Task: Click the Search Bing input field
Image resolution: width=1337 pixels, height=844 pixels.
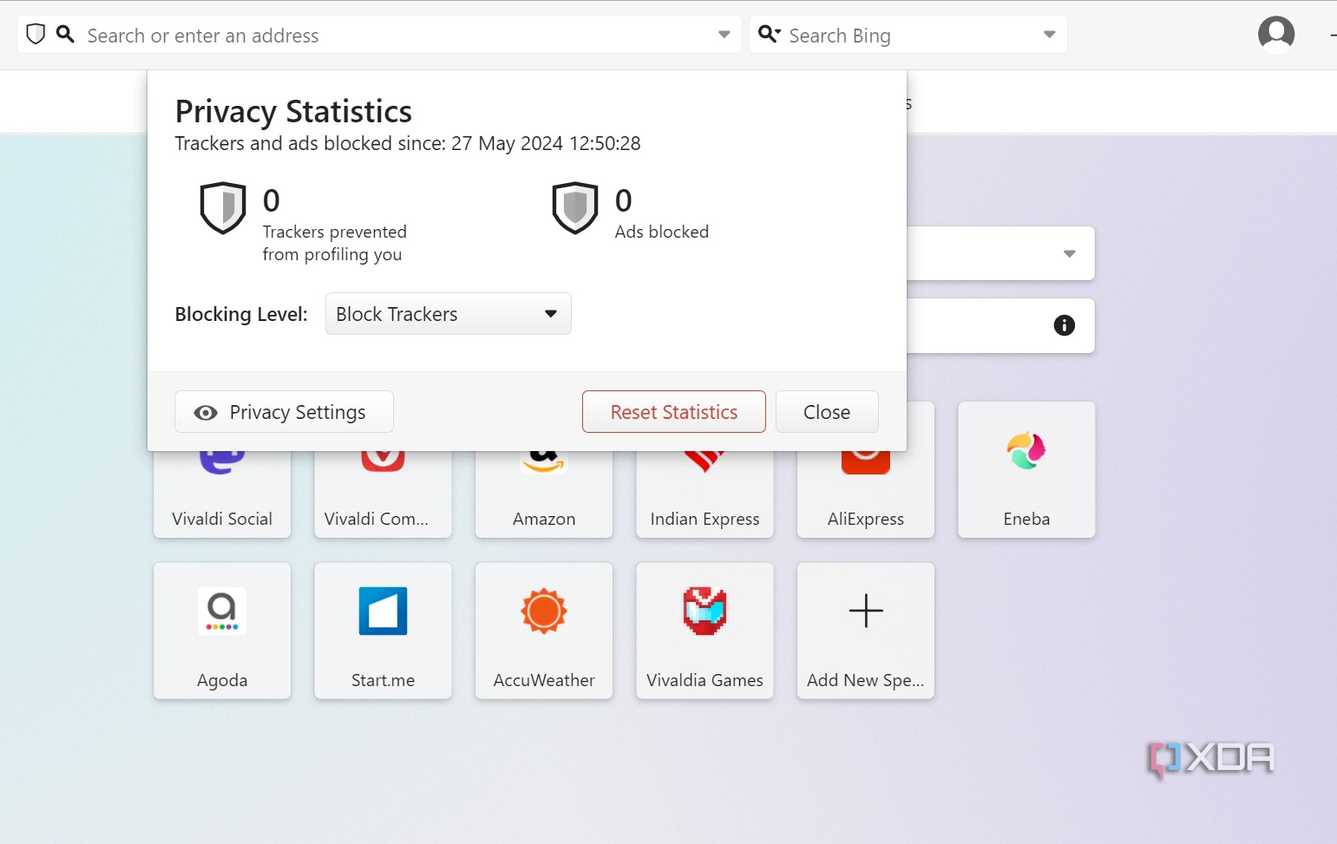Action: click(910, 35)
